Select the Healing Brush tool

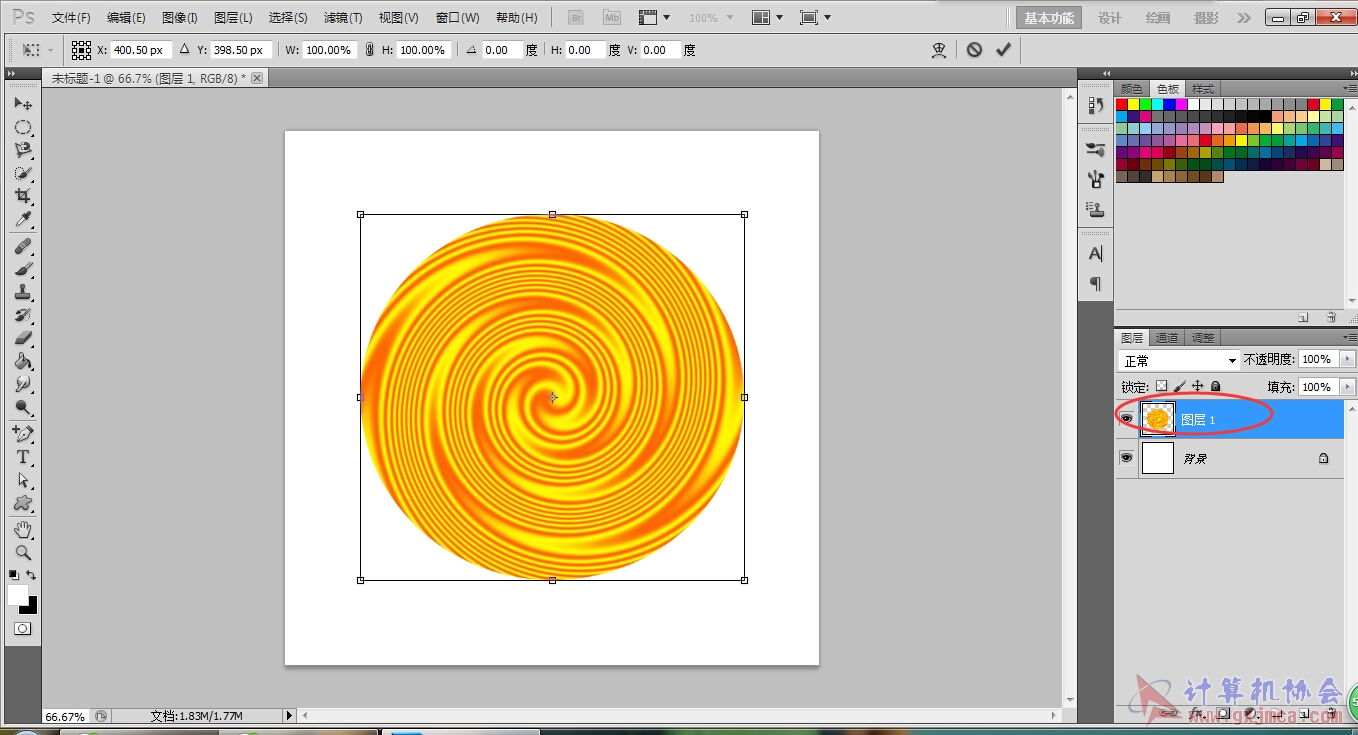pos(23,246)
